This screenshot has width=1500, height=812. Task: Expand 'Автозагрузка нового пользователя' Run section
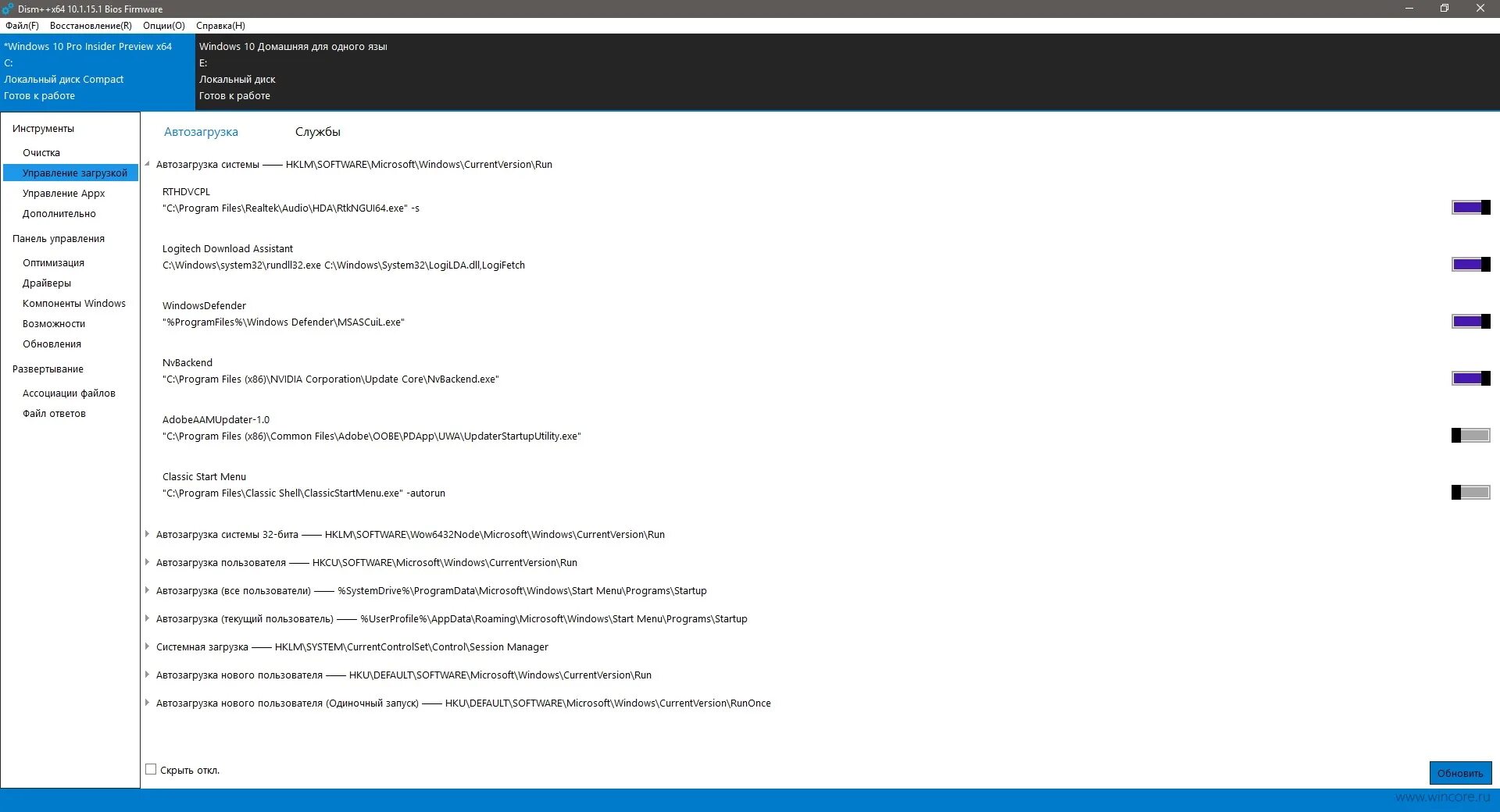147,675
